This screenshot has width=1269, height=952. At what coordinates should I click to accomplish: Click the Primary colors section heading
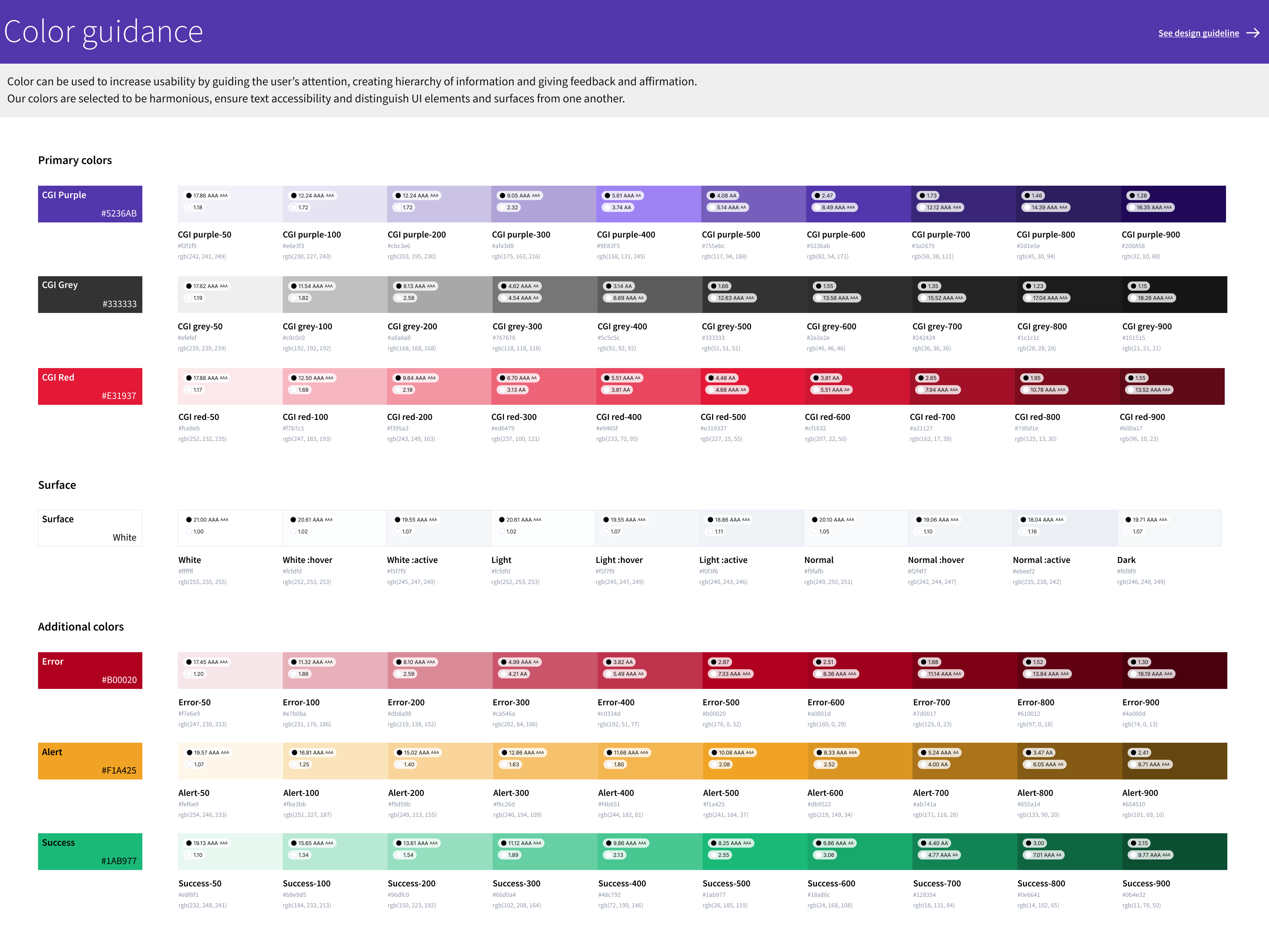click(x=75, y=160)
